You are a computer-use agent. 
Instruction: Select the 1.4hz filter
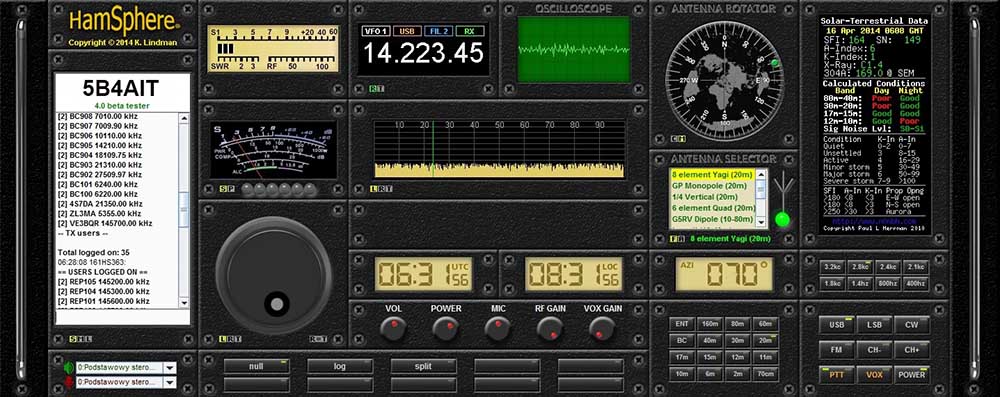(x=860, y=283)
